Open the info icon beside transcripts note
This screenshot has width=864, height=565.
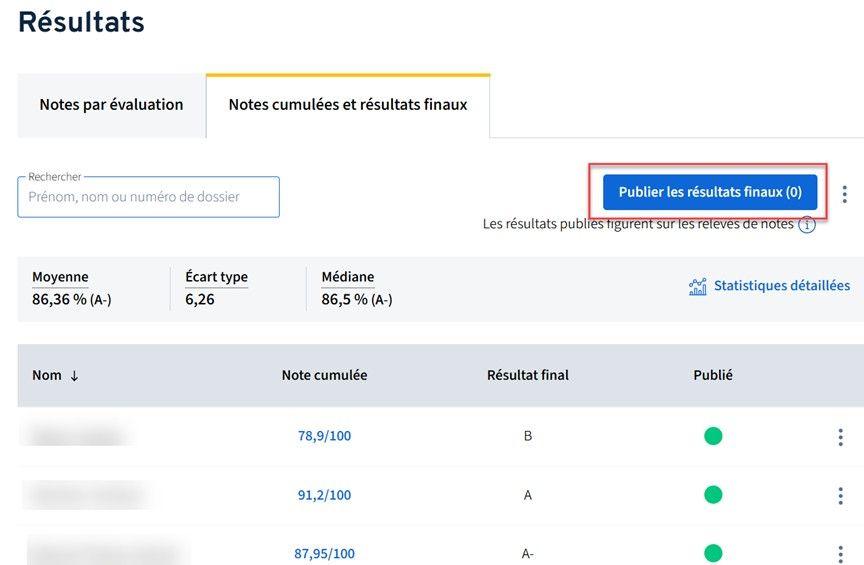point(806,225)
